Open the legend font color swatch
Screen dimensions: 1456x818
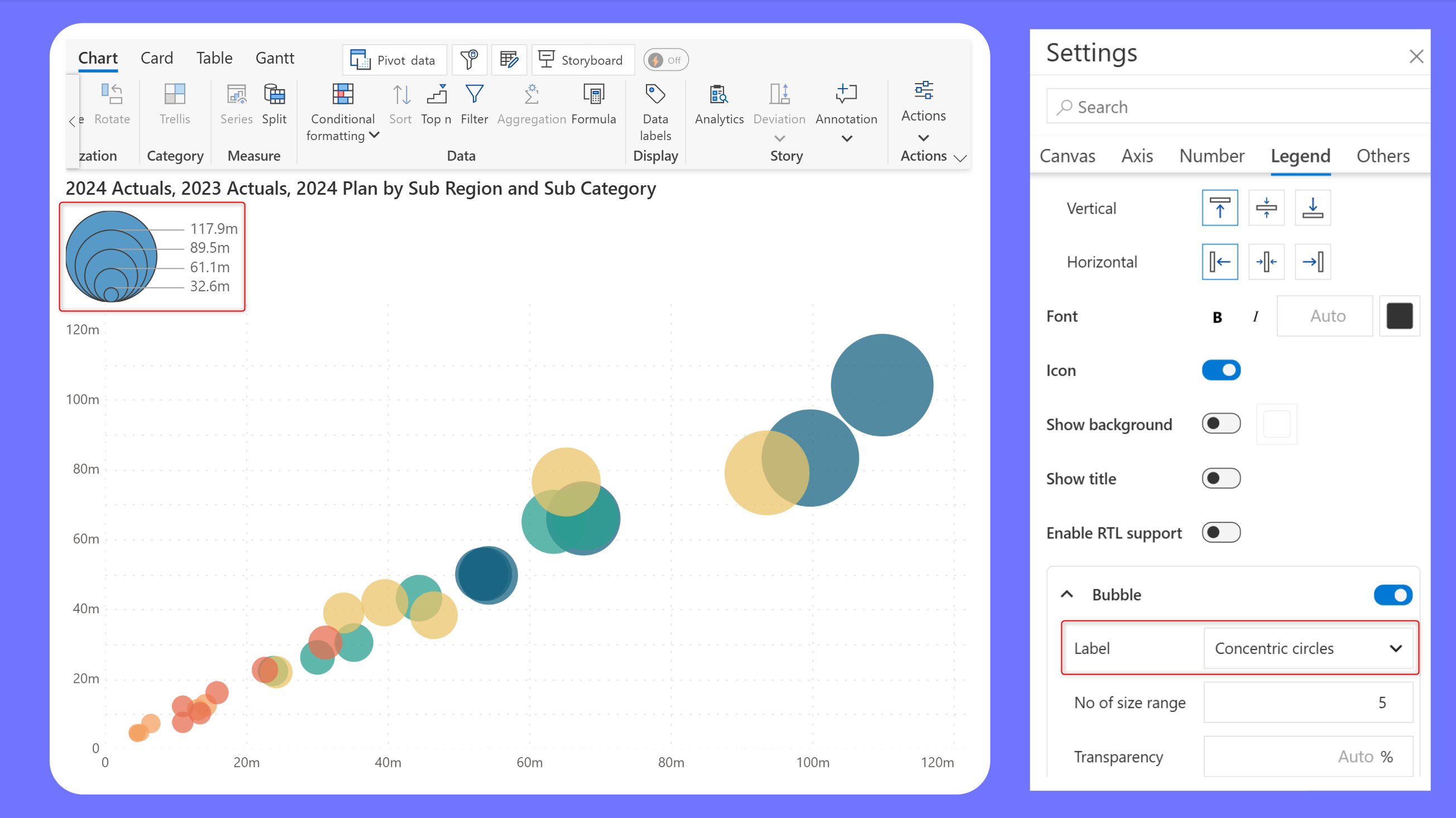click(1399, 316)
